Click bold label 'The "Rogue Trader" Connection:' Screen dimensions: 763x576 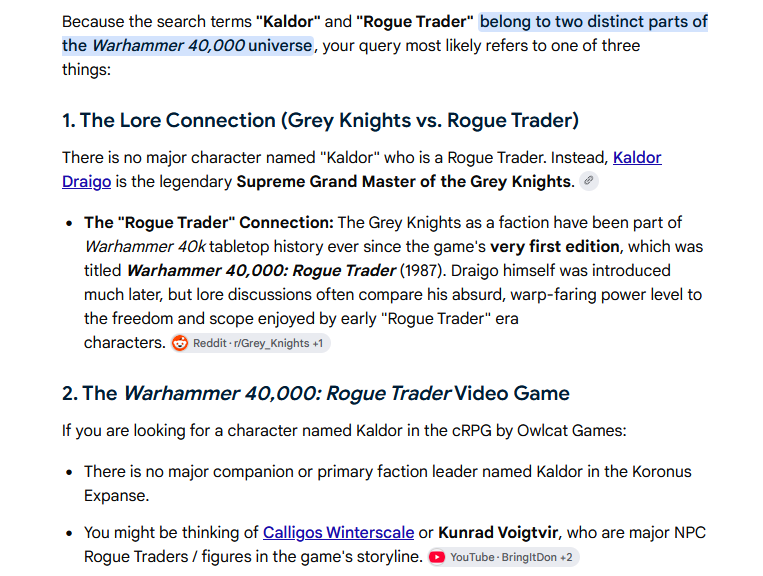point(209,223)
